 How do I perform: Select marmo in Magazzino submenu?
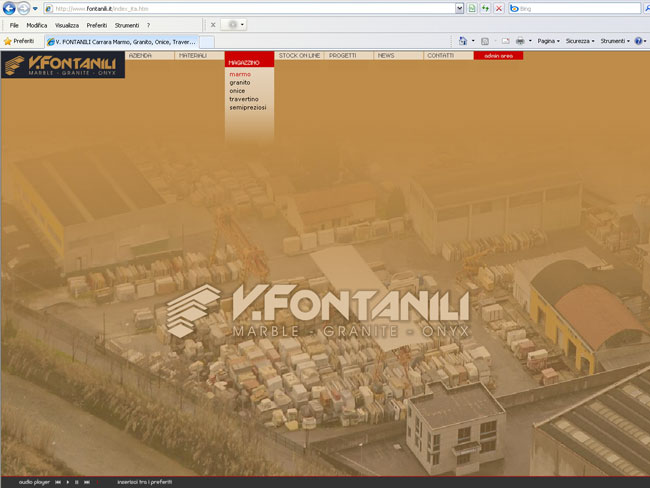(240, 74)
